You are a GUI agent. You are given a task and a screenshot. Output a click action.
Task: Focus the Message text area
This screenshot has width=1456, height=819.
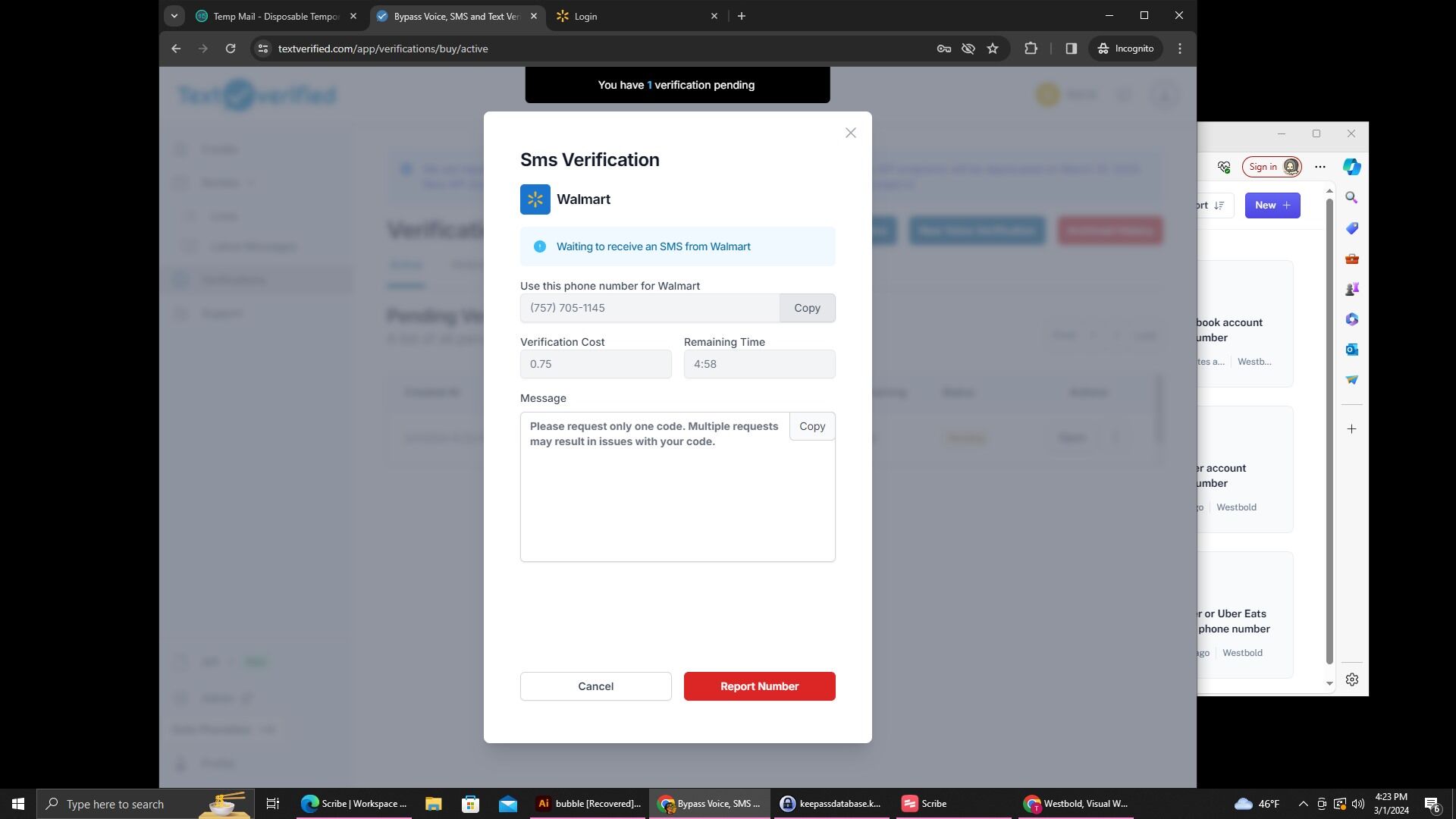pyautogui.click(x=677, y=487)
